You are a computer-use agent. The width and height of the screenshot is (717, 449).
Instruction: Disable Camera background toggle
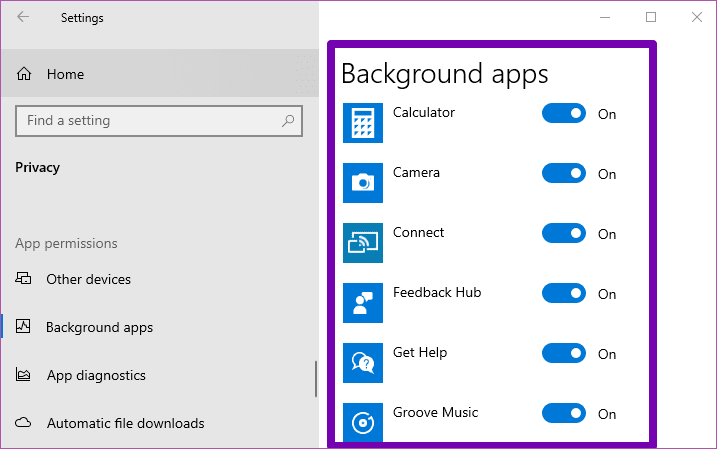click(x=564, y=173)
